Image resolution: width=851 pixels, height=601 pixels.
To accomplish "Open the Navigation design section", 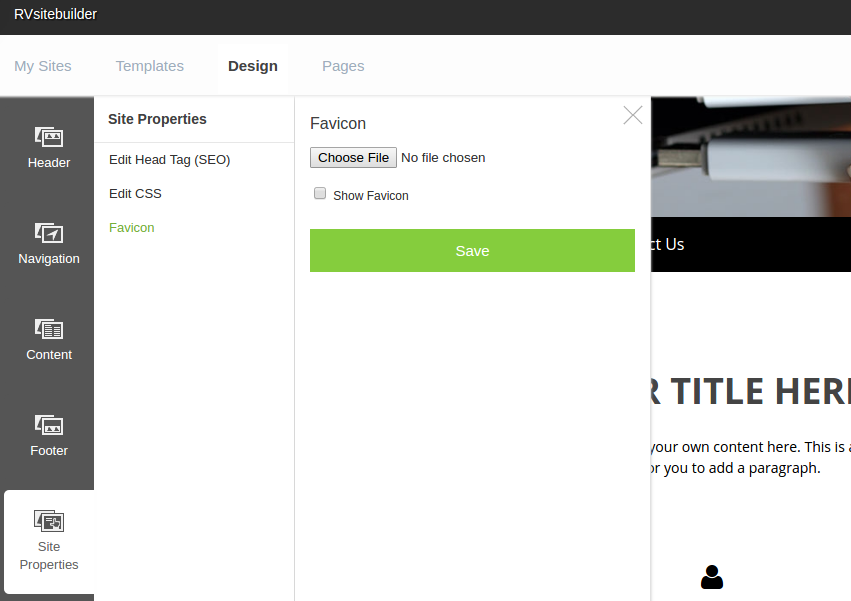I will (x=48, y=244).
